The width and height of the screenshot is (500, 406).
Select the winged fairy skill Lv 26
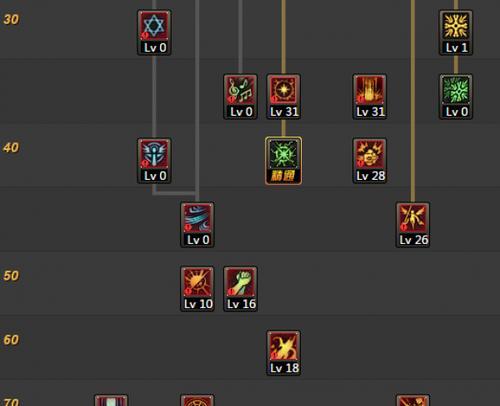pos(413,225)
